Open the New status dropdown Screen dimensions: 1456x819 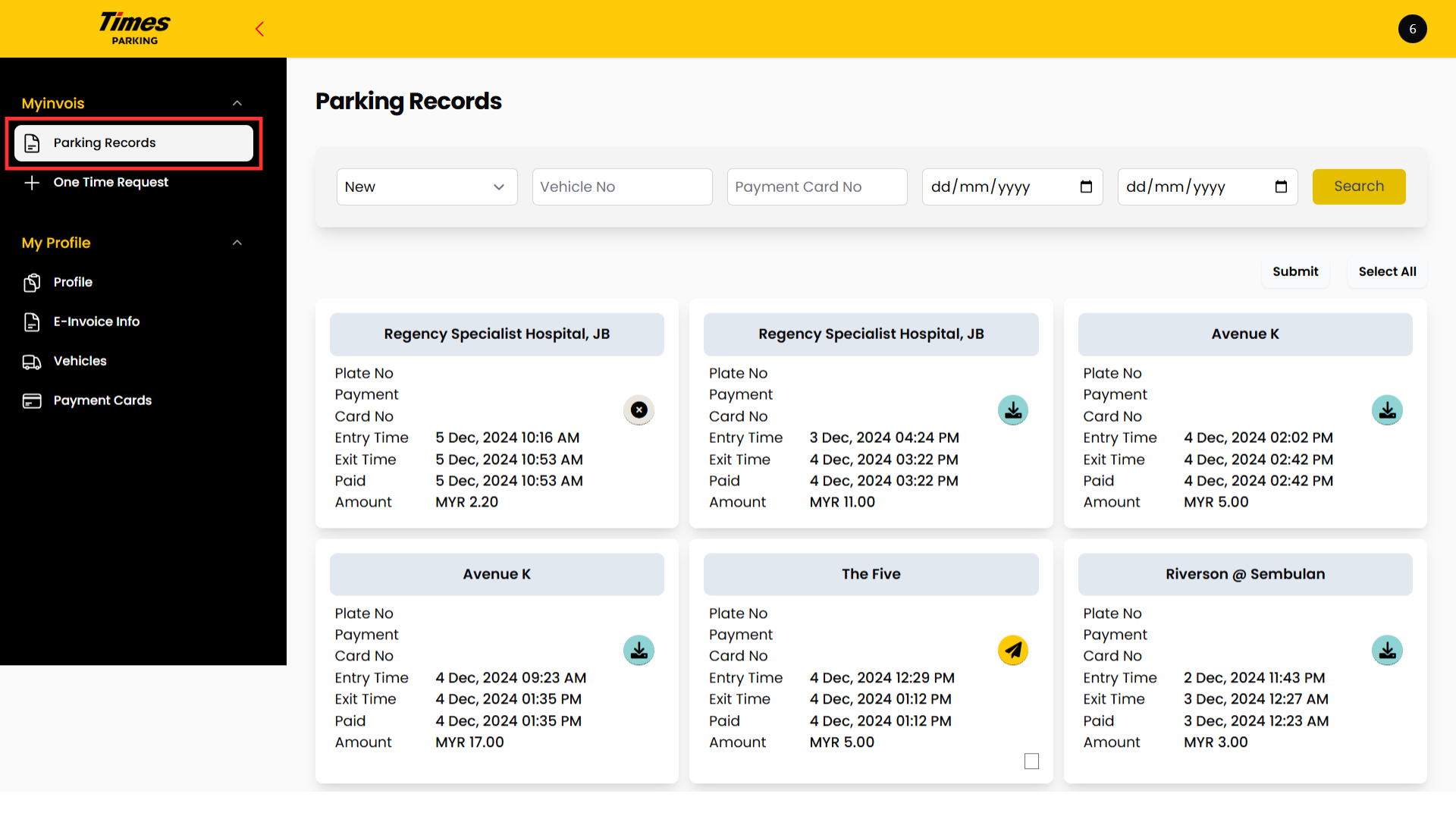pos(427,187)
